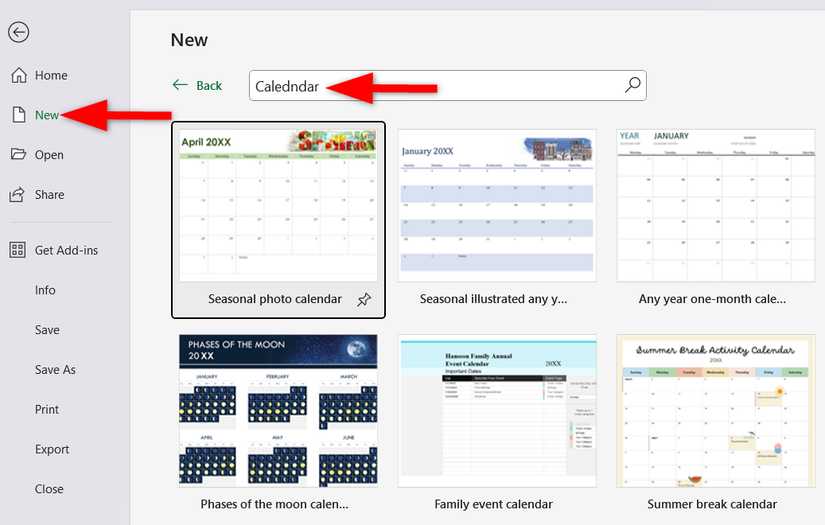The image size is (825, 525).
Task: Pin the Seasonal photo calendar template
Action: tap(364, 299)
